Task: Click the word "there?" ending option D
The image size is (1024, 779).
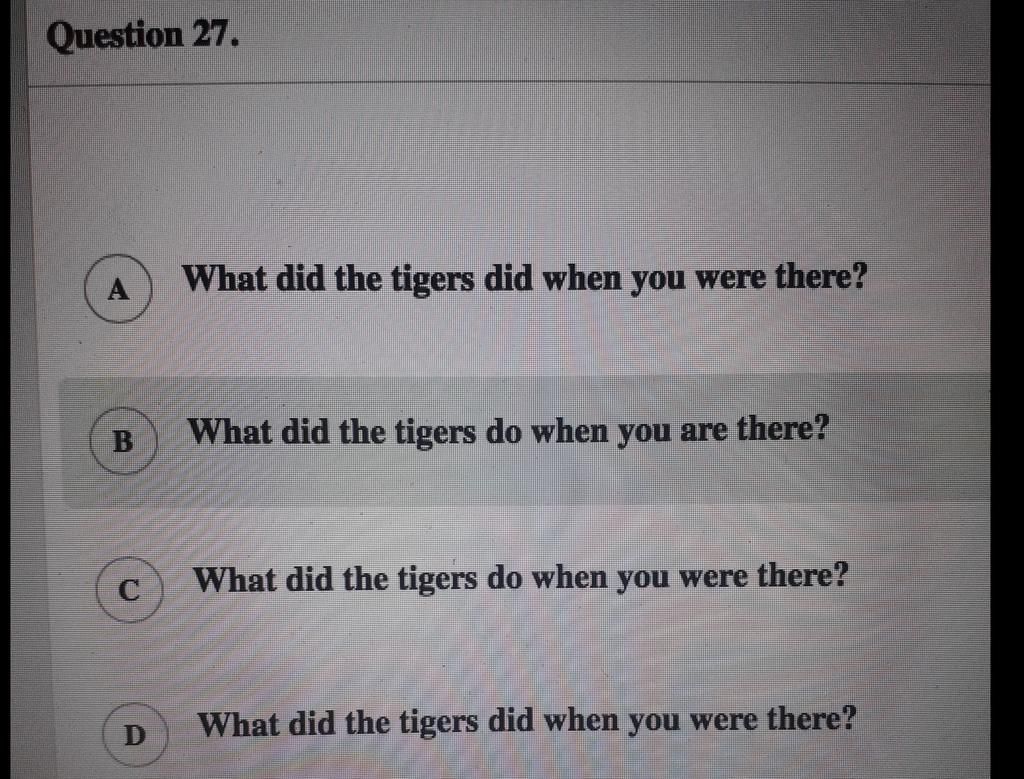Action: tap(810, 720)
